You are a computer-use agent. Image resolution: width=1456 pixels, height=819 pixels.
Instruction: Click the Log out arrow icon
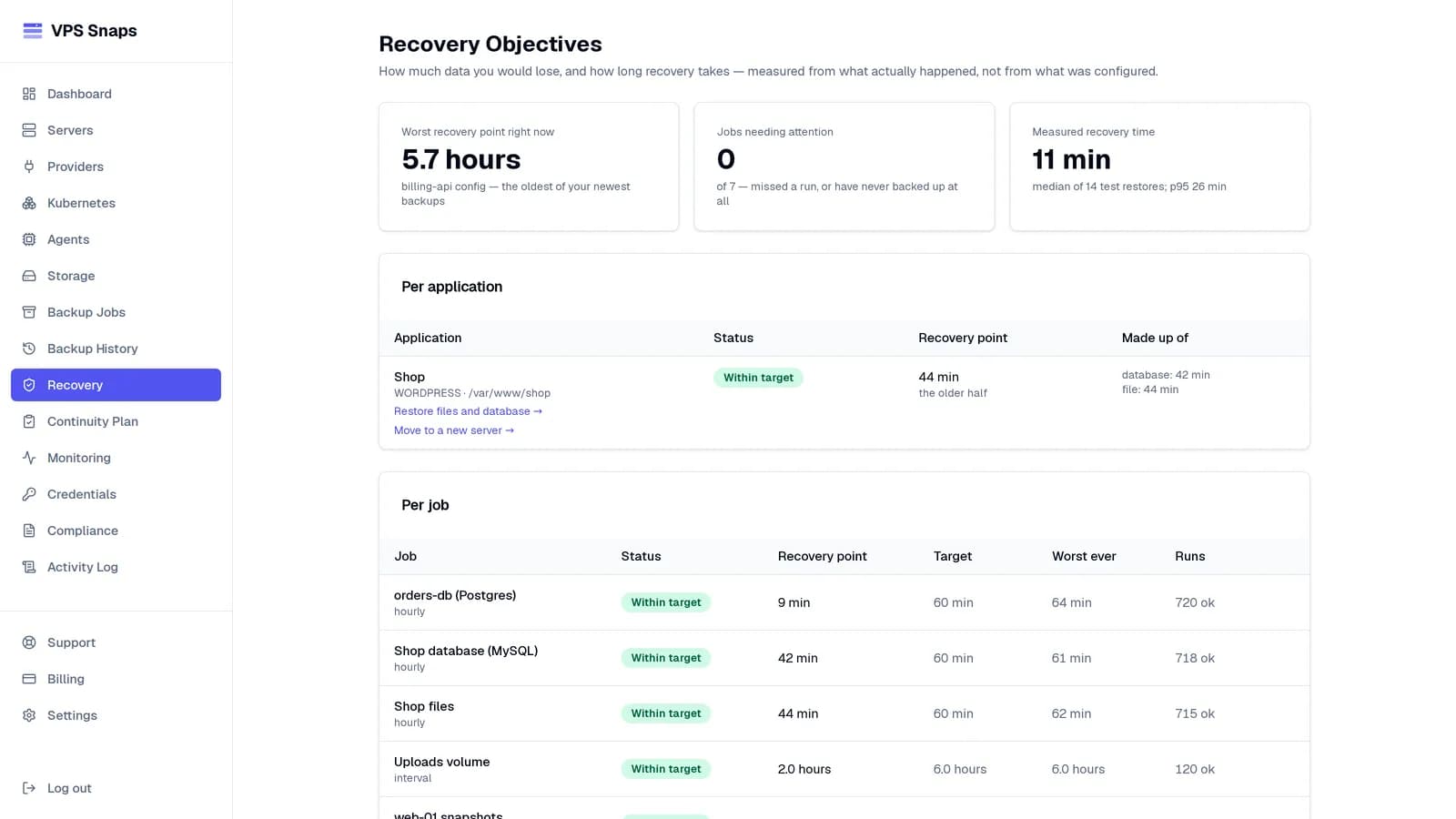click(x=29, y=788)
